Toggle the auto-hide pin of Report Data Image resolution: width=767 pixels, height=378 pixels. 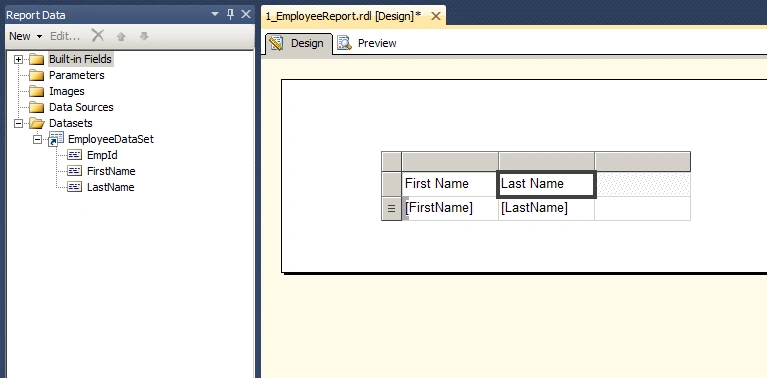pos(230,15)
